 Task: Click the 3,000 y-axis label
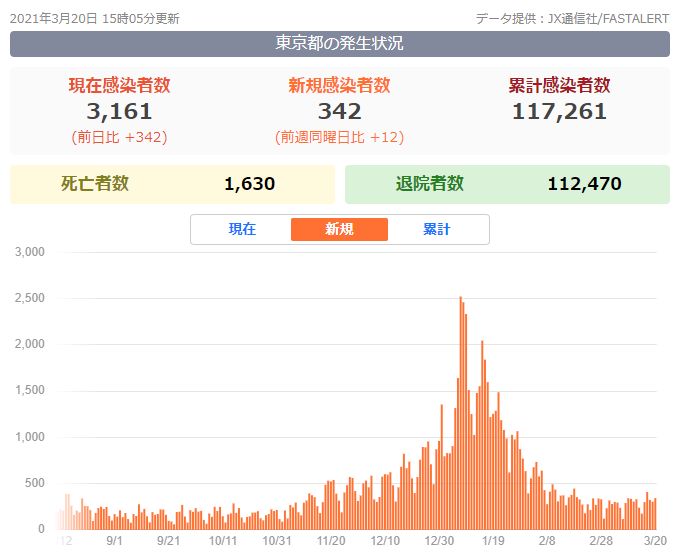[x=31, y=252]
